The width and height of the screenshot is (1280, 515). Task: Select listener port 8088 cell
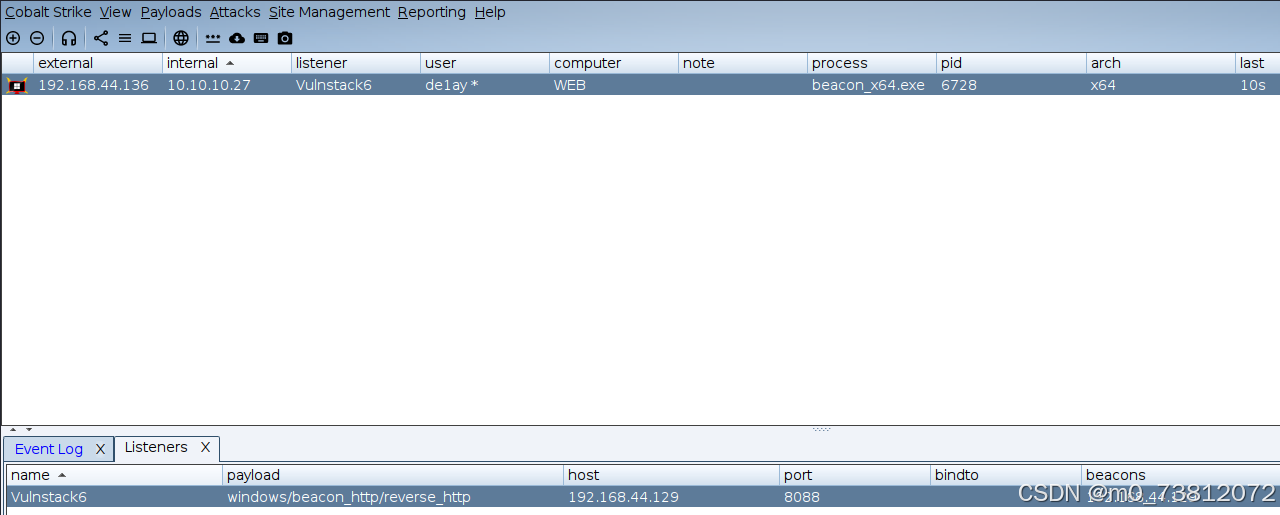coord(855,497)
